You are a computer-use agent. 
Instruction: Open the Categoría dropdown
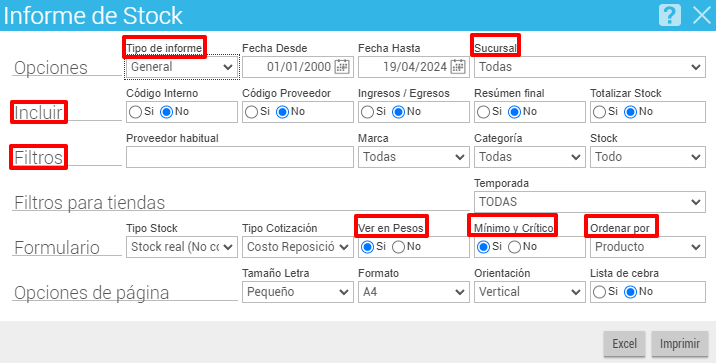point(530,157)
